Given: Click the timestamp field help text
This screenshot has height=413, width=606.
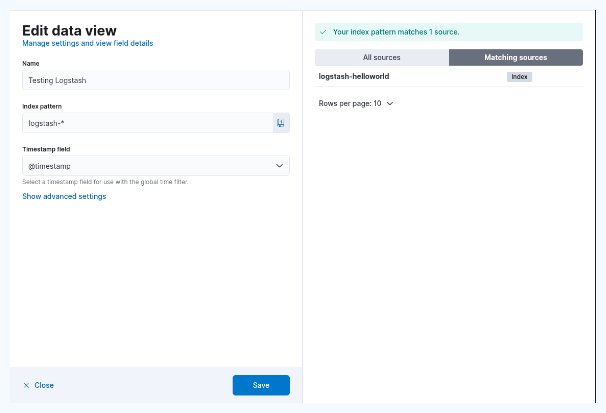Looking at the screenshot, I should click(105, 182).
